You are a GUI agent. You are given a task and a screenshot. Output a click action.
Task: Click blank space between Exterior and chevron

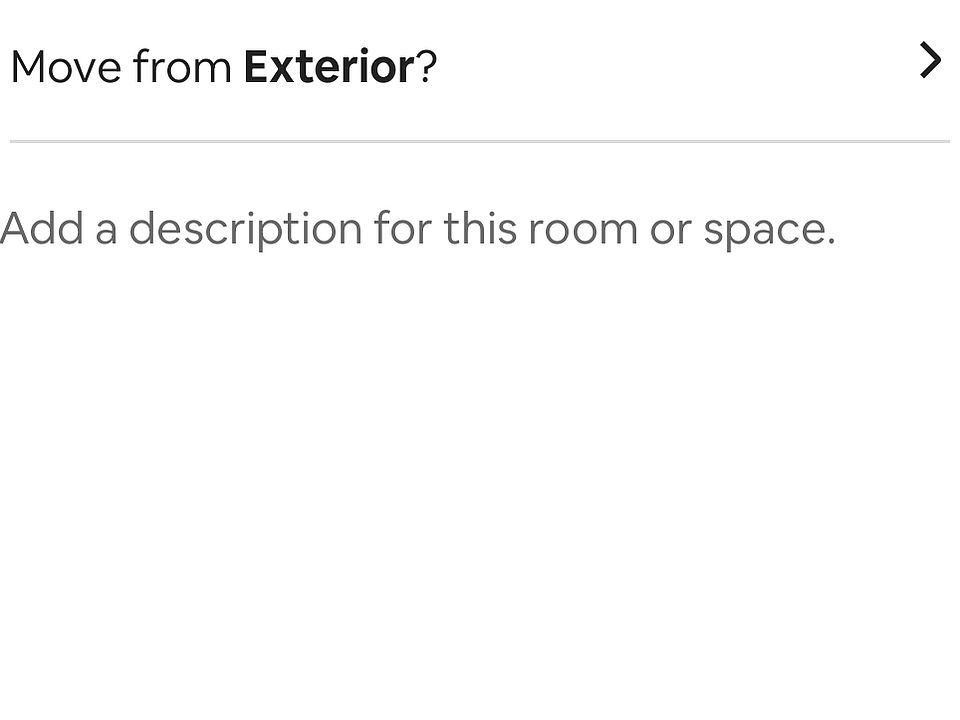click(x=678, y=66)
